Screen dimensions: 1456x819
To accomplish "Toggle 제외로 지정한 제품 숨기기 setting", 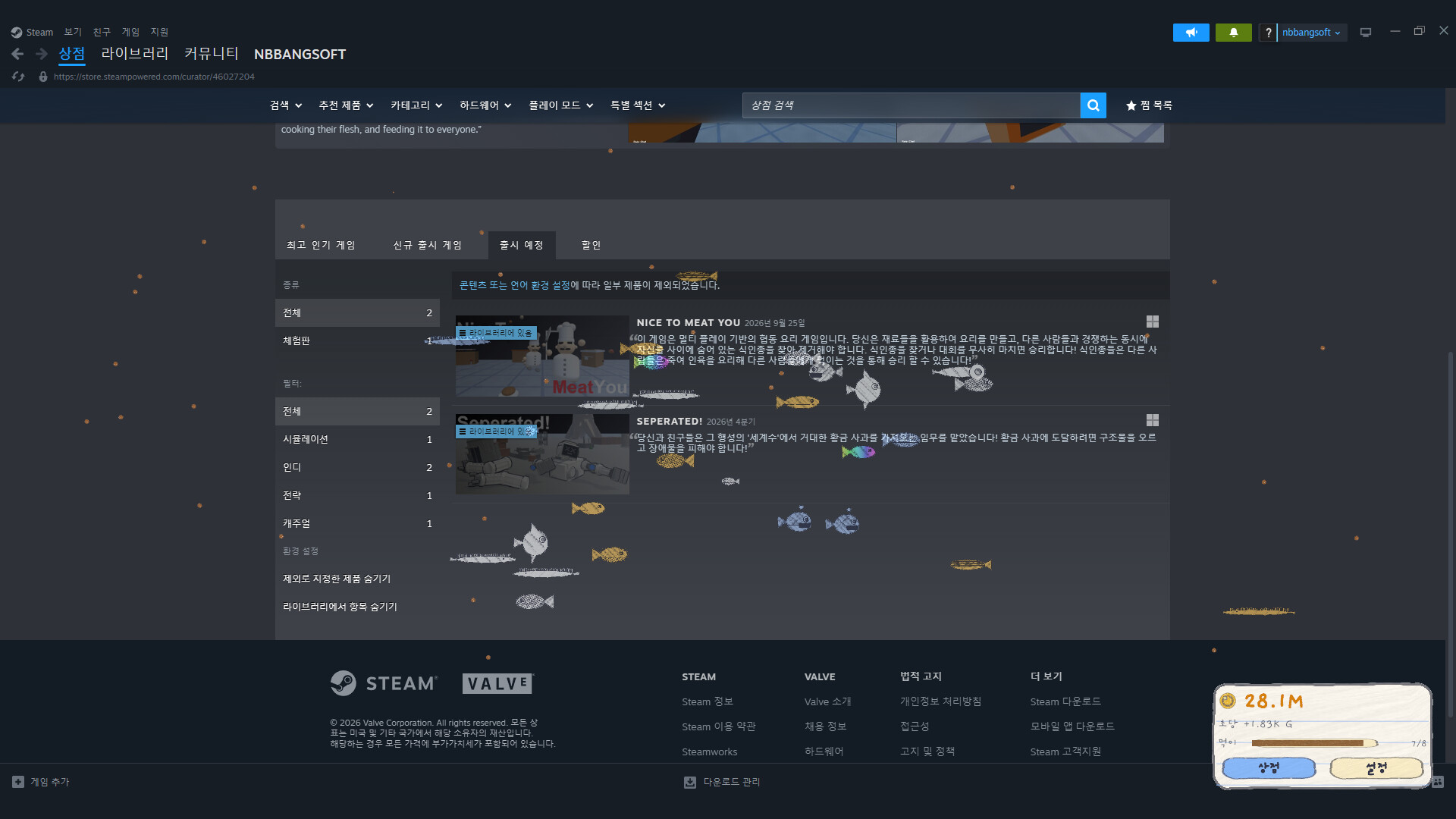I will [337, 579].
